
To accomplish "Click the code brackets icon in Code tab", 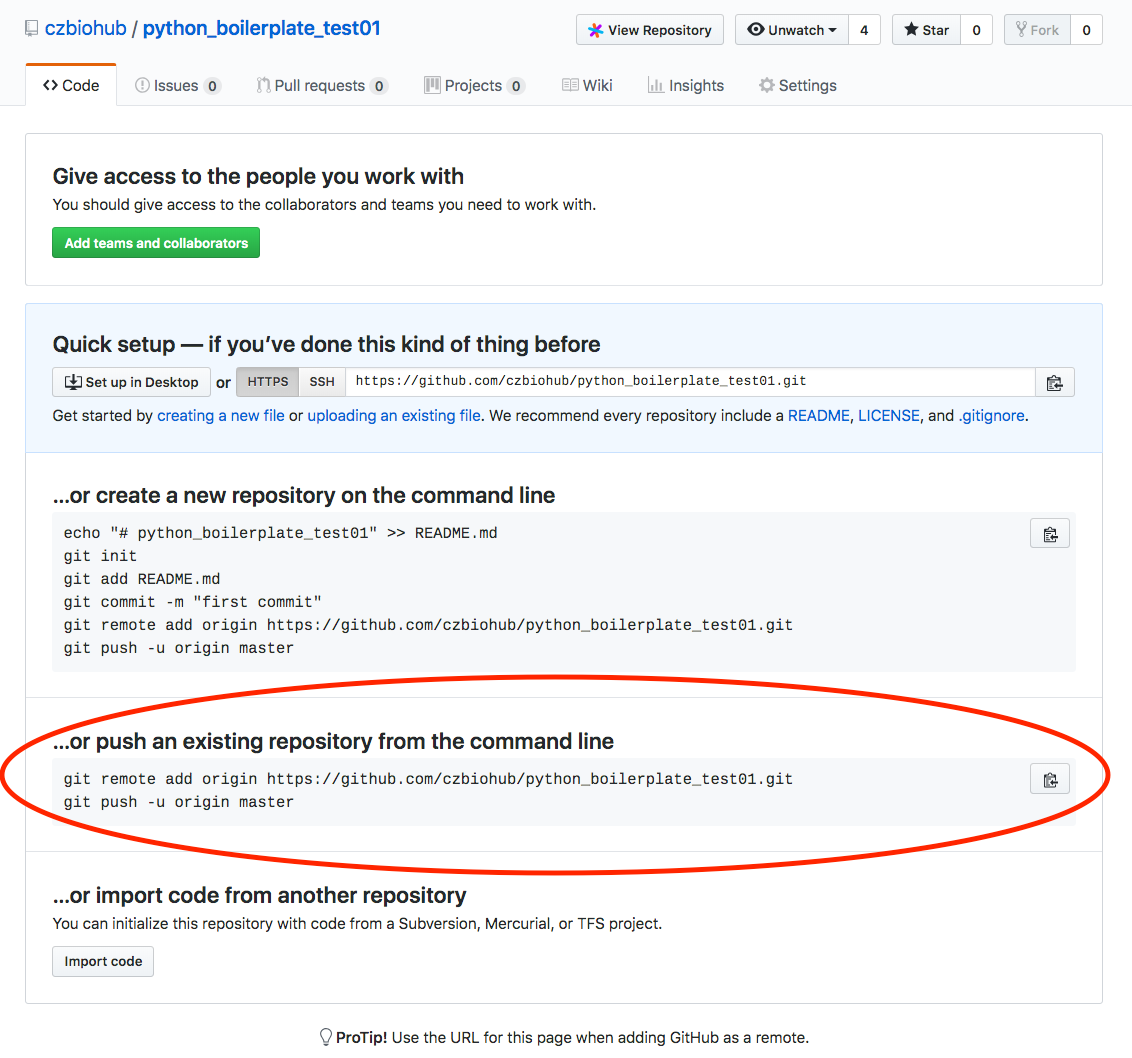I will 50,85.
